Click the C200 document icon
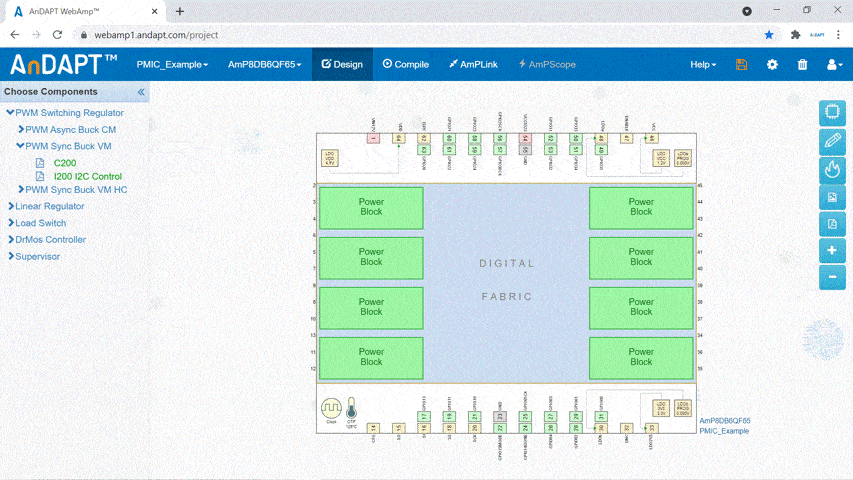The height and width of the screenshot is (480, 853). point(40,163)
